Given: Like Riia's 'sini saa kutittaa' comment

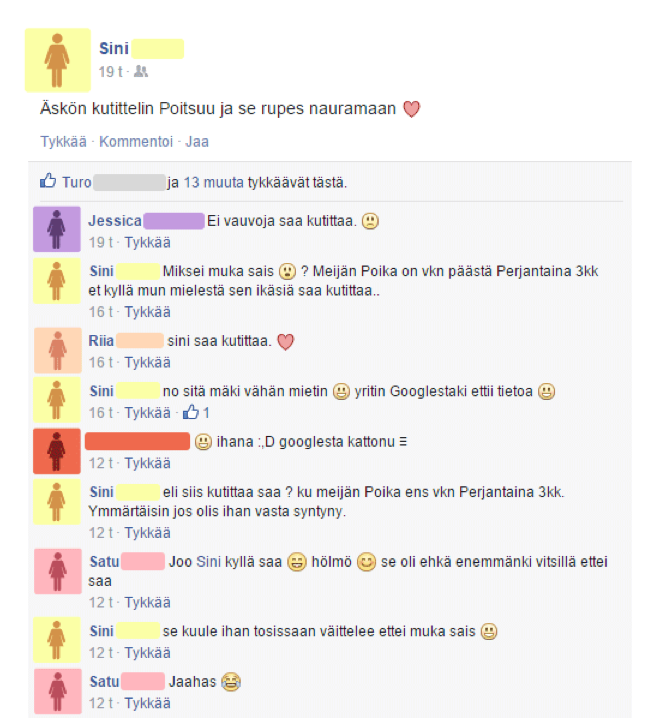Looking at the screenshot, I should (147, 362).
